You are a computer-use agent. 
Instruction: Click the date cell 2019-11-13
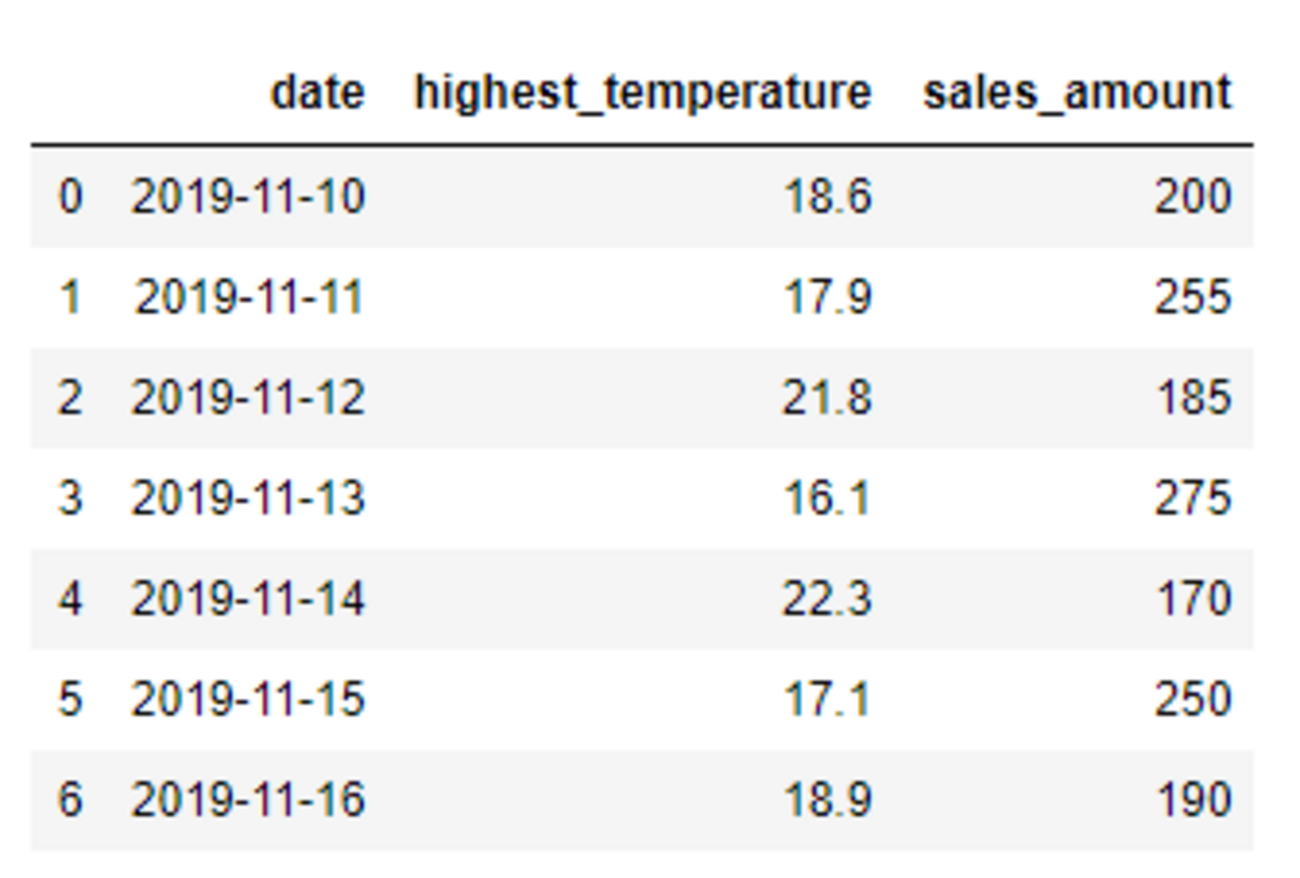(x=248, y=498)
